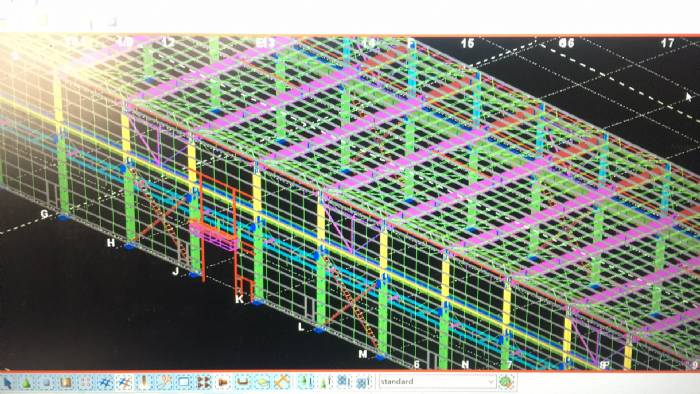Click the single bolt selection switch icon

click(x=223, y=382)
